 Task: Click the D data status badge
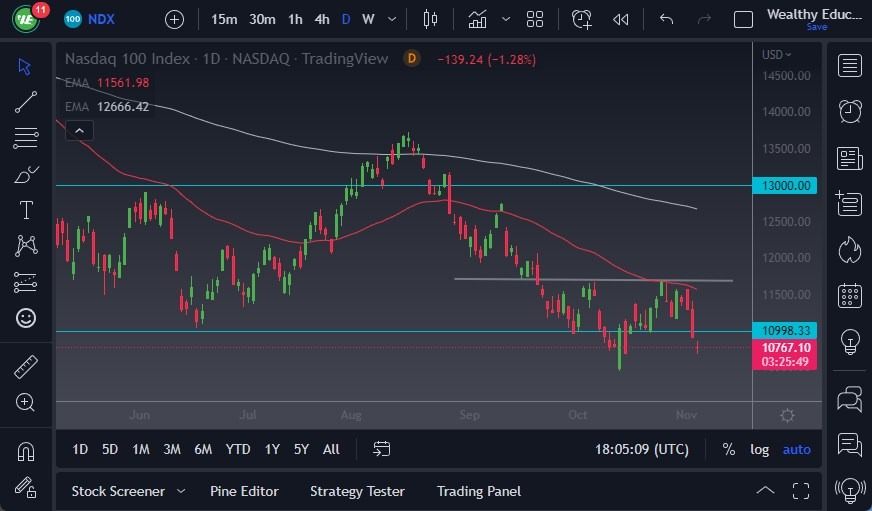point(412,58)
